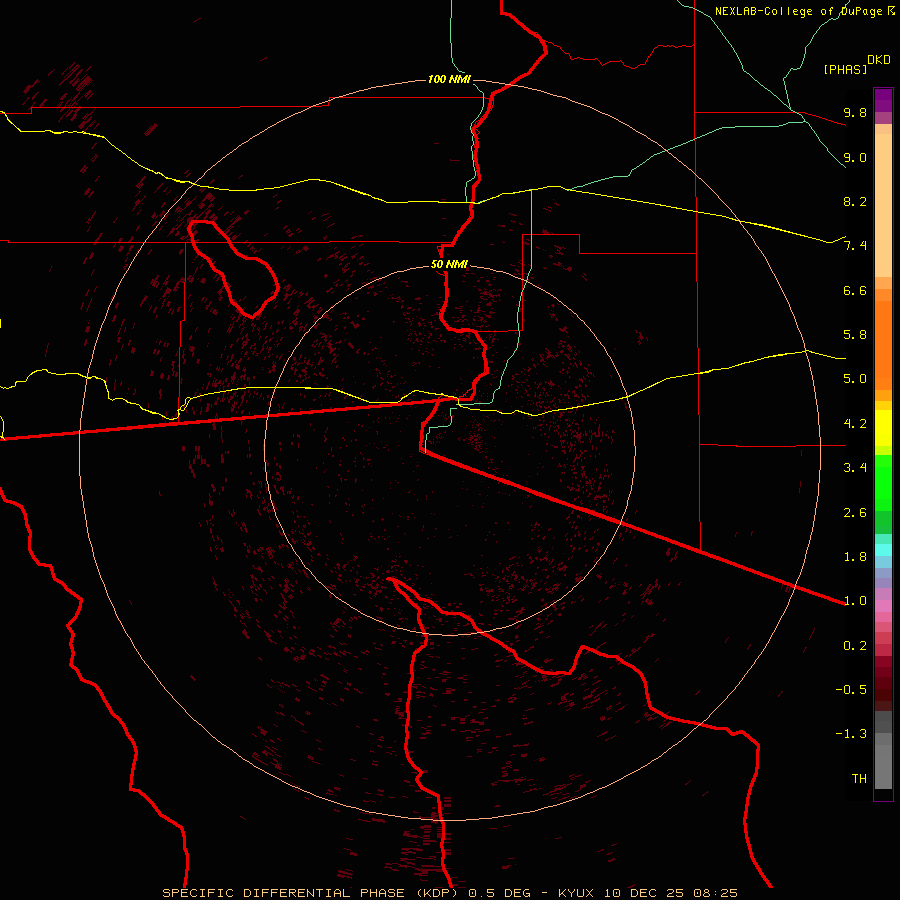Click the Specific Differential Phase caption text
The image size is (900, 900).
[x=299, y=893]
